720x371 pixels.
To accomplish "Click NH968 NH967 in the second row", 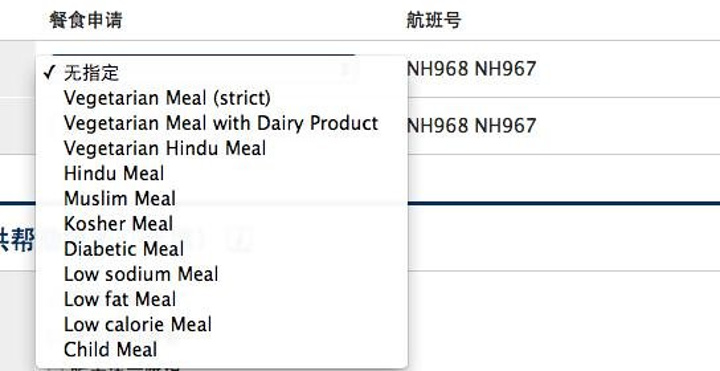I will pyautogui.click(x=472, y=126).
